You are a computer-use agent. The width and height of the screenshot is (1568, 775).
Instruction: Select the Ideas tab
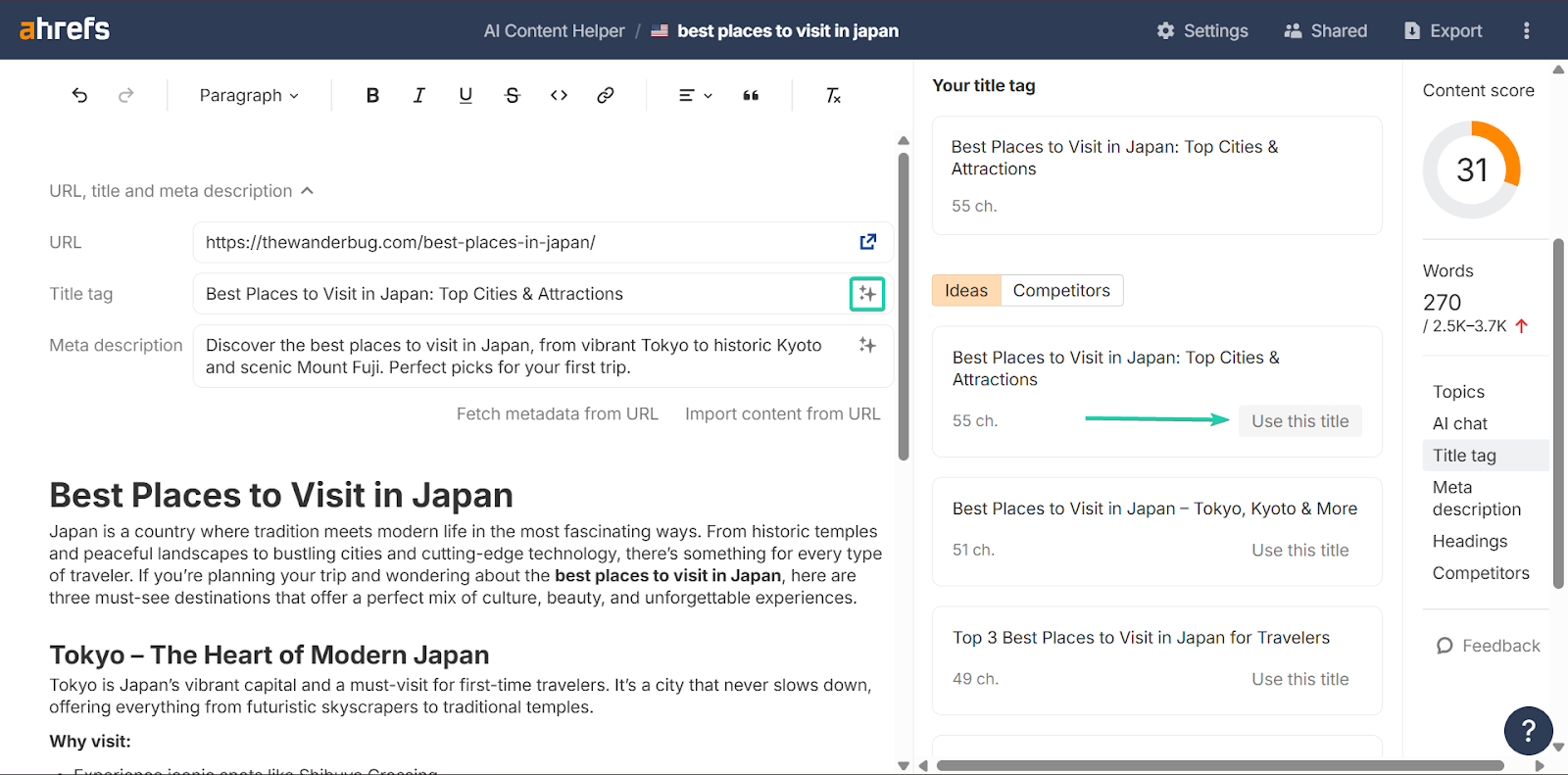[966, 290]
